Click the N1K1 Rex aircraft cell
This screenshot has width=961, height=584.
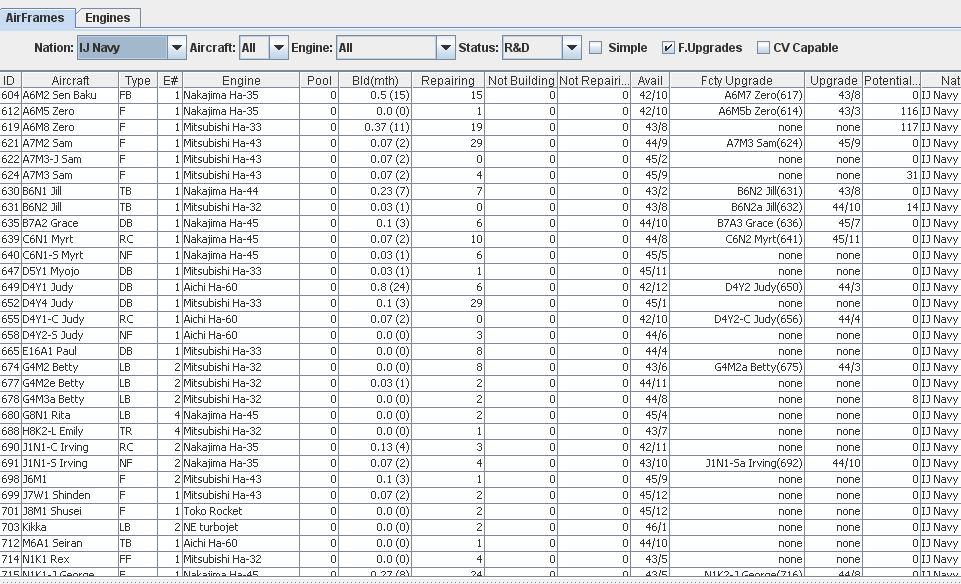(70, 559)
